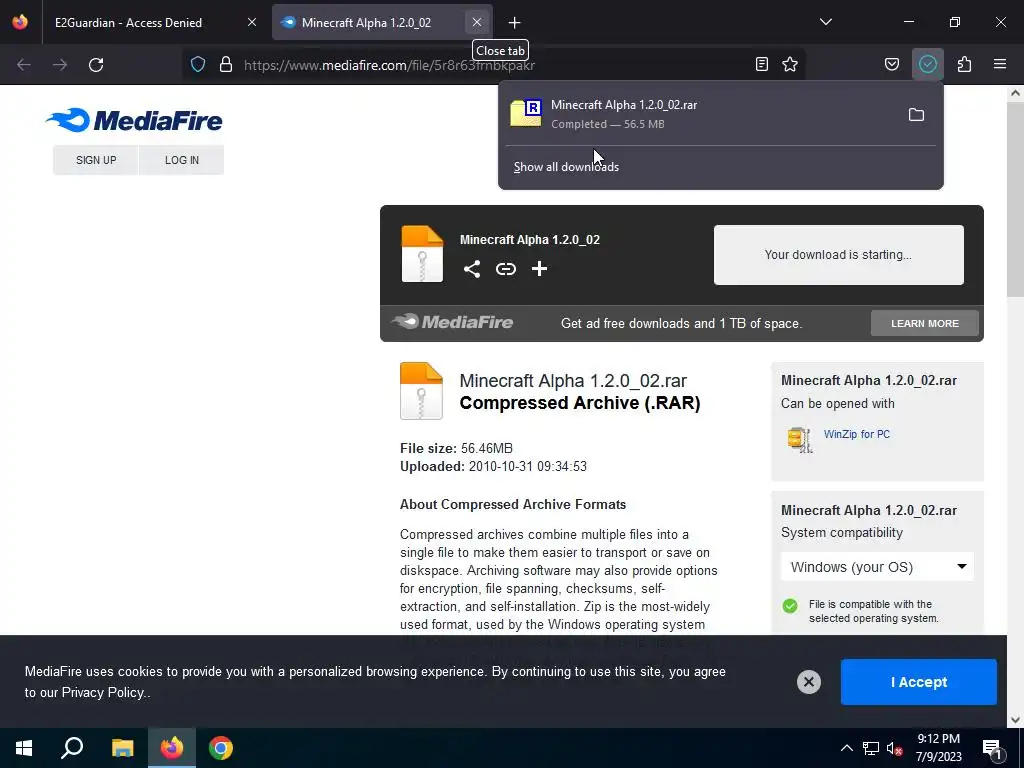The height and width of the screenshot is (768, 1024).
Task: Open the Firefox hamburger application menu
Action: [1000, 64]
